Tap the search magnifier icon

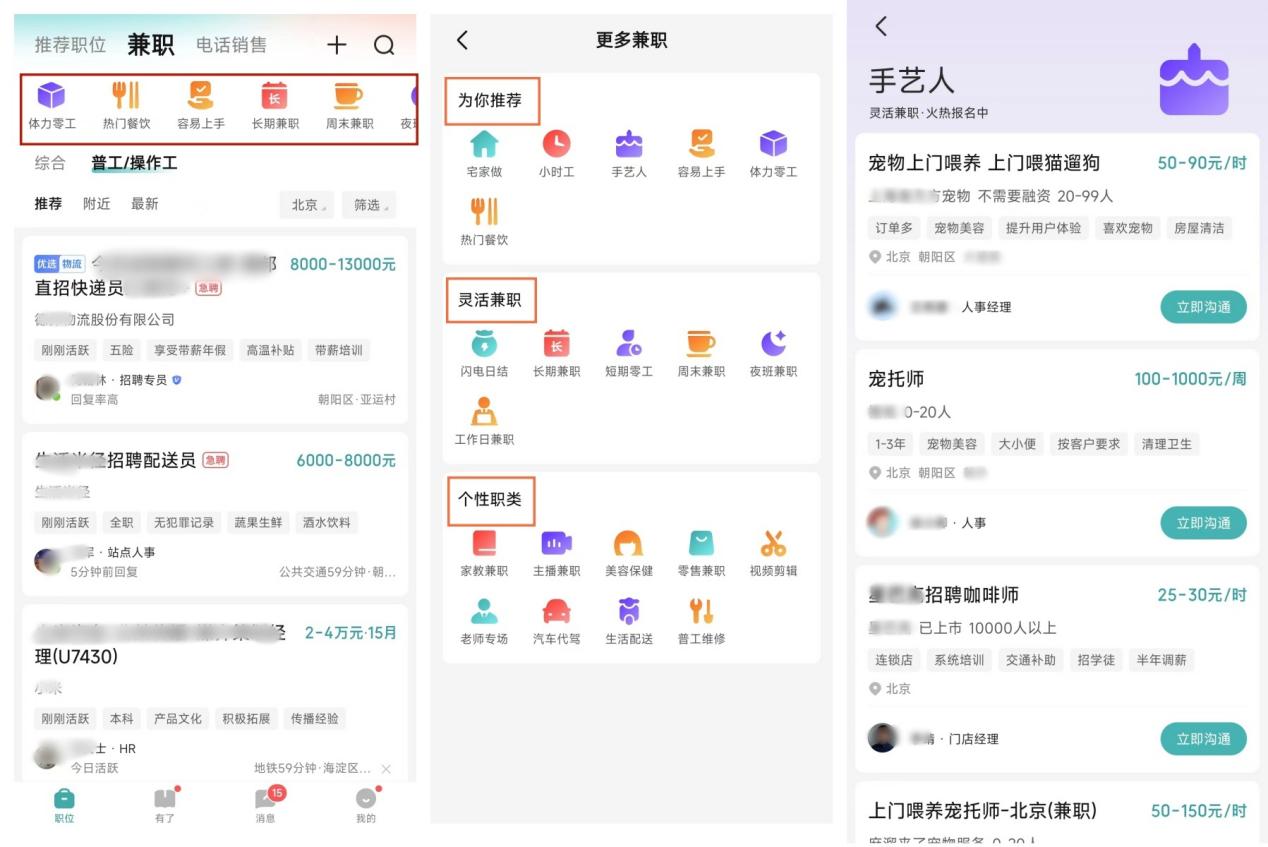tap(384, 45)
